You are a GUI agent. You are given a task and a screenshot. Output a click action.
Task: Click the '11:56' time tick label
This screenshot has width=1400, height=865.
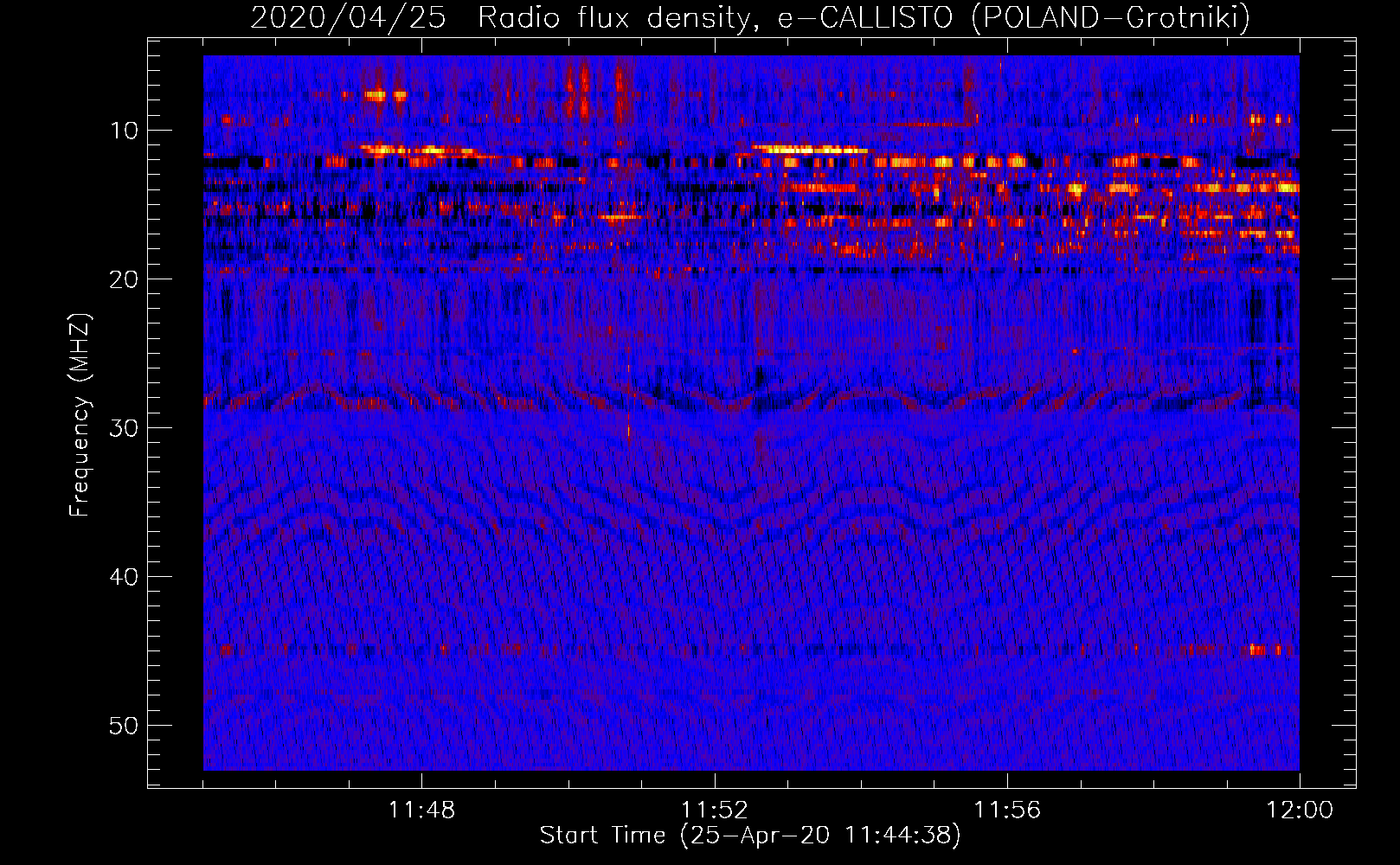[1007, 811]
